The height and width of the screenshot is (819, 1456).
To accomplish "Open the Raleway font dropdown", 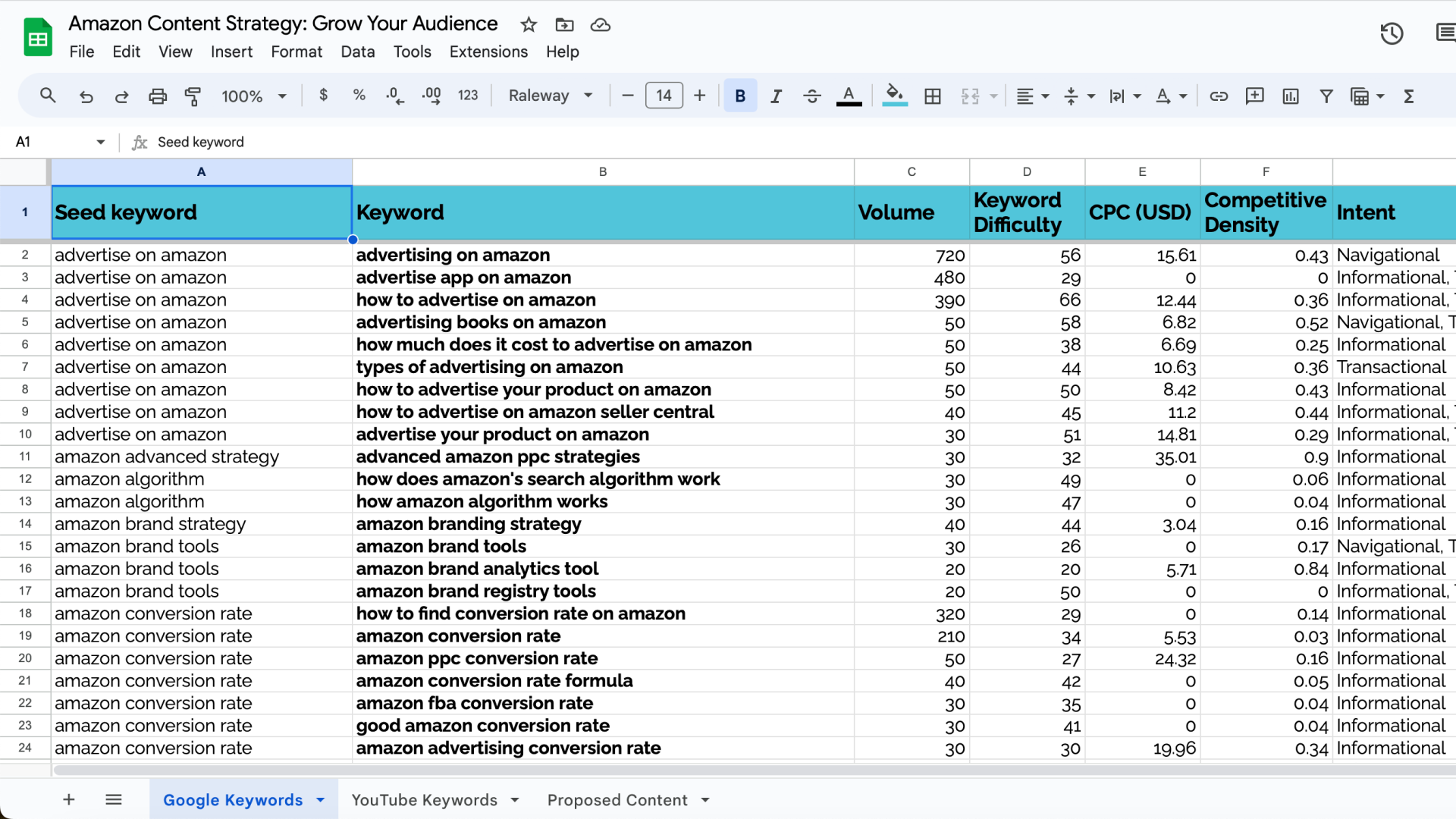I will 551,96.
